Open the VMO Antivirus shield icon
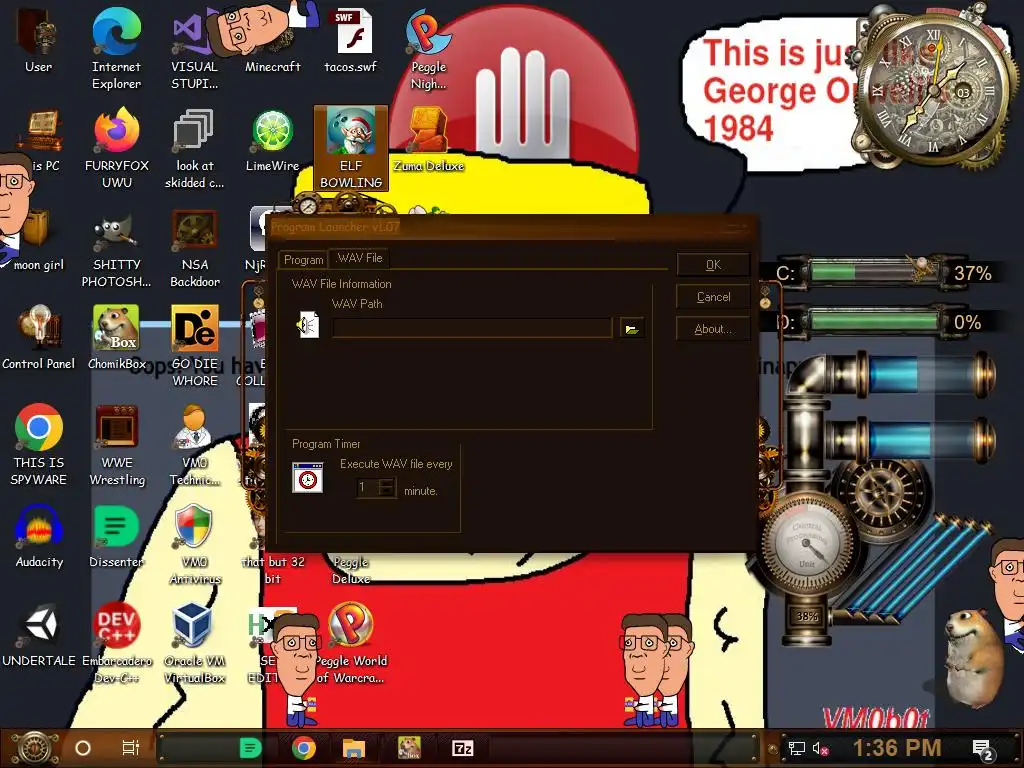 (x=194, y=545)
